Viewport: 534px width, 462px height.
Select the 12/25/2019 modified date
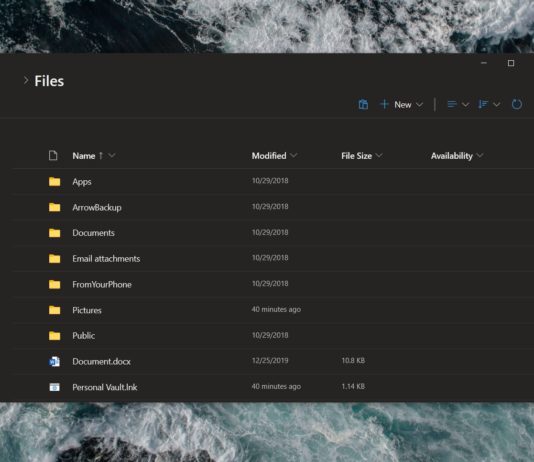270,361
